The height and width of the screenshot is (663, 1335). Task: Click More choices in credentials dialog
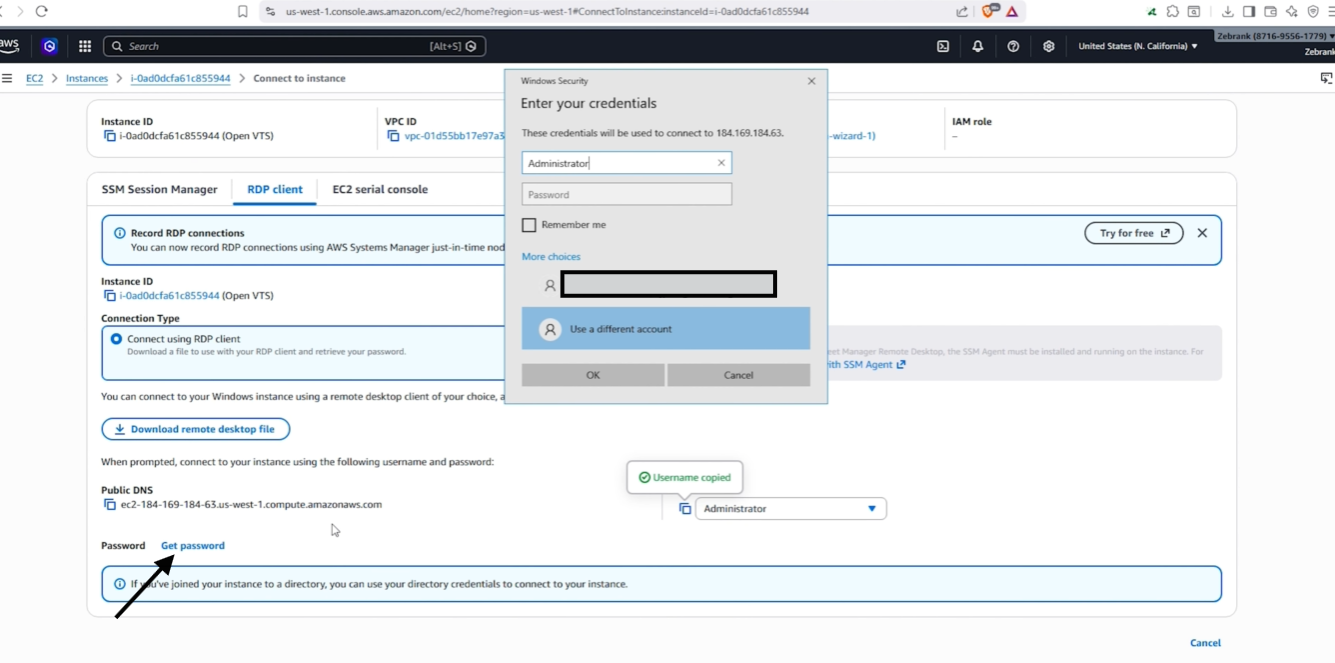[x=551, y=257]
